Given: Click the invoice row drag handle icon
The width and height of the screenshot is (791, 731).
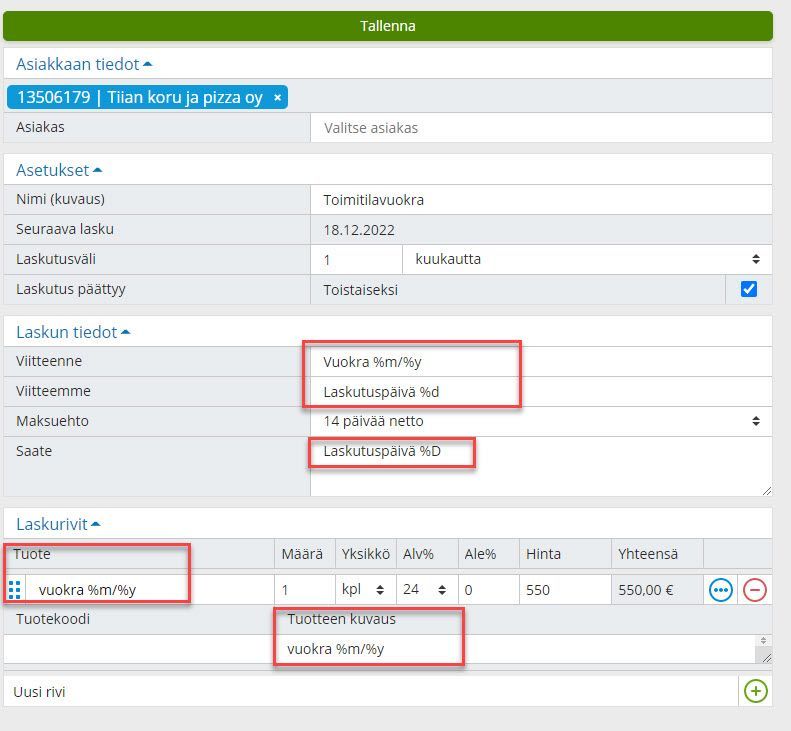Looking at the screenshot, I should (15, 590).
